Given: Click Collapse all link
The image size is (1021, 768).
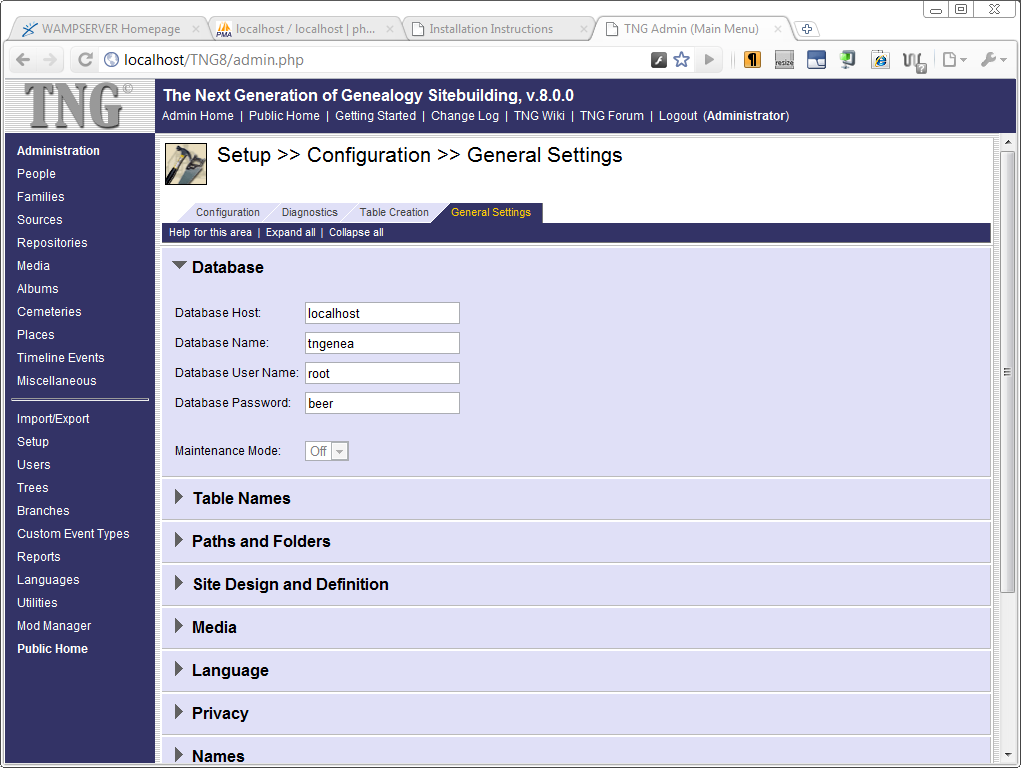Looking at the screenshot, I should 356,233.
